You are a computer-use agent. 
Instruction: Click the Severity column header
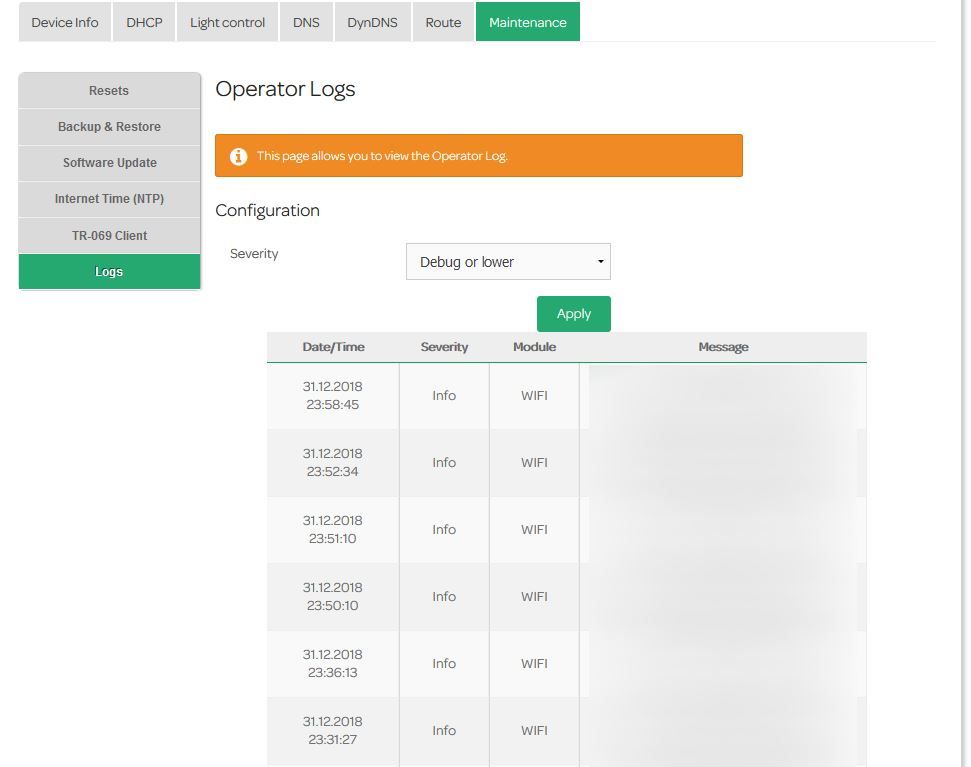click(x=444, y=347)
